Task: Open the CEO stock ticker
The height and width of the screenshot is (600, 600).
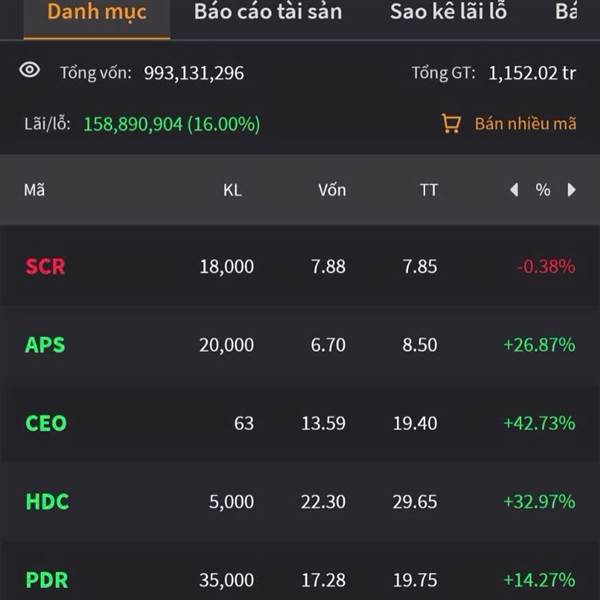Action: point(46,423)
